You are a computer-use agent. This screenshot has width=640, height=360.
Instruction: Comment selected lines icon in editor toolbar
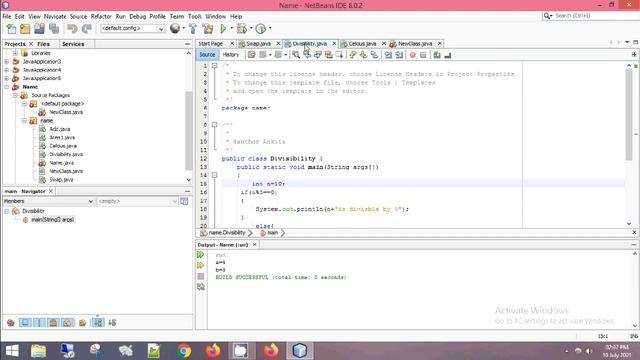[x=437, y=55]
